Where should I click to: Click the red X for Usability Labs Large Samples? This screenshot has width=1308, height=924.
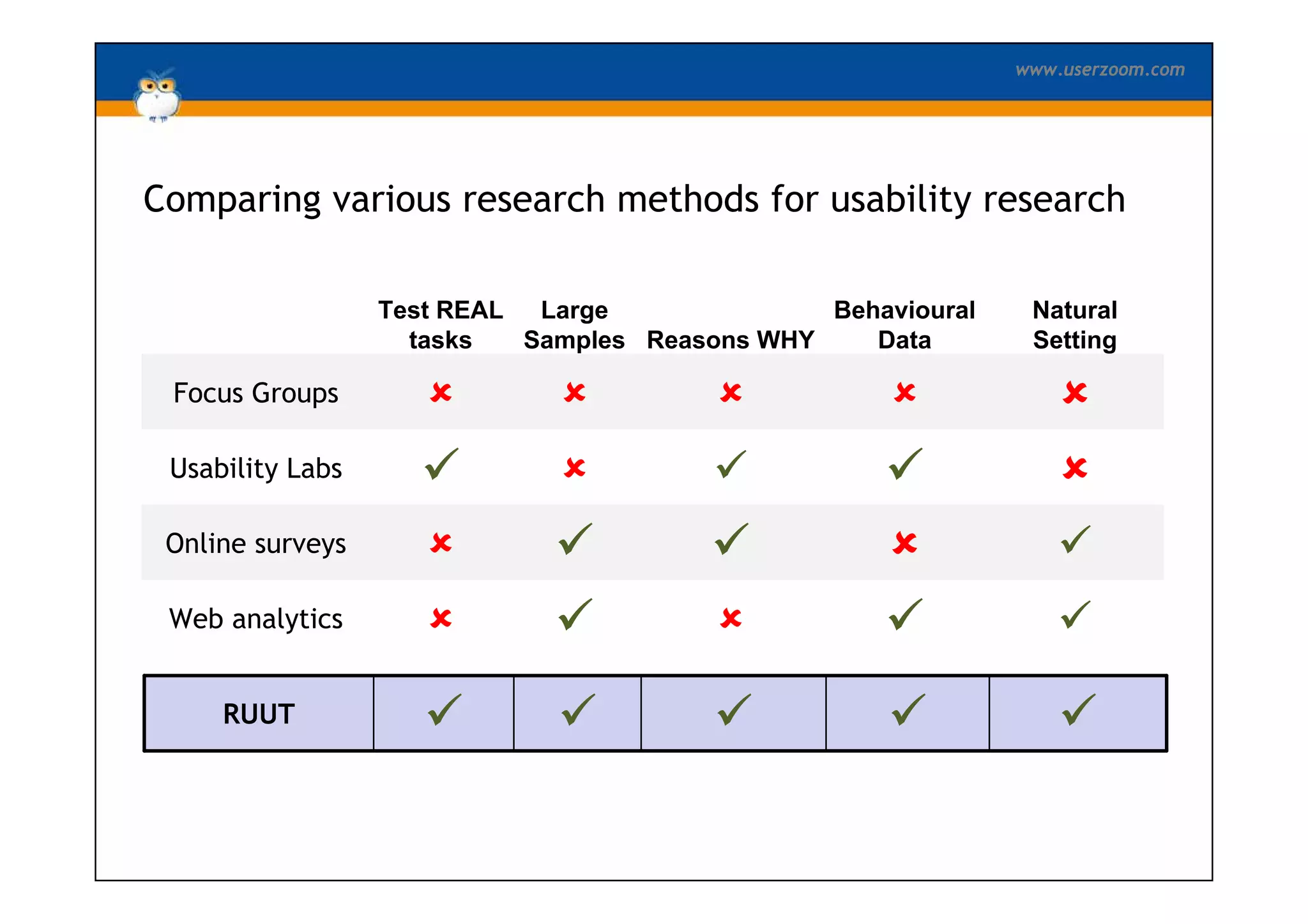575,468
